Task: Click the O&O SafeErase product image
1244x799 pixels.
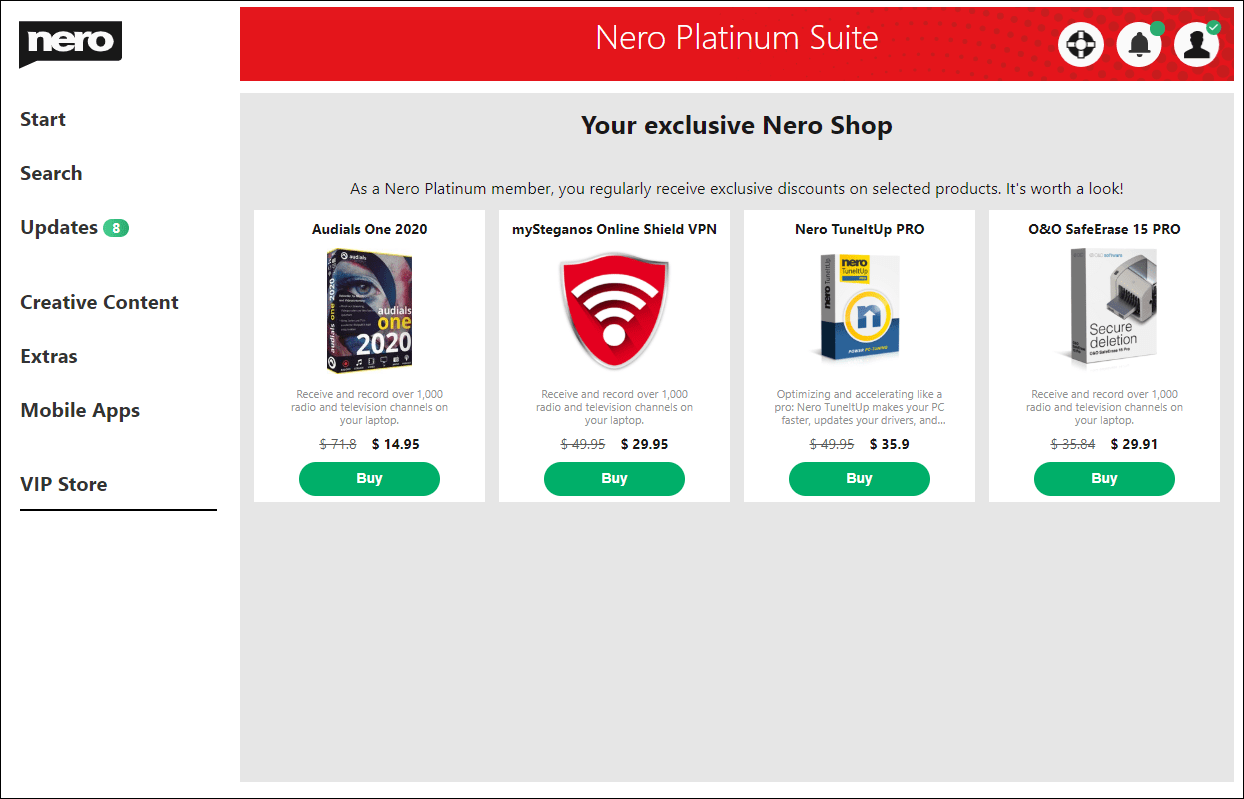Action: tap(1104, 309)
